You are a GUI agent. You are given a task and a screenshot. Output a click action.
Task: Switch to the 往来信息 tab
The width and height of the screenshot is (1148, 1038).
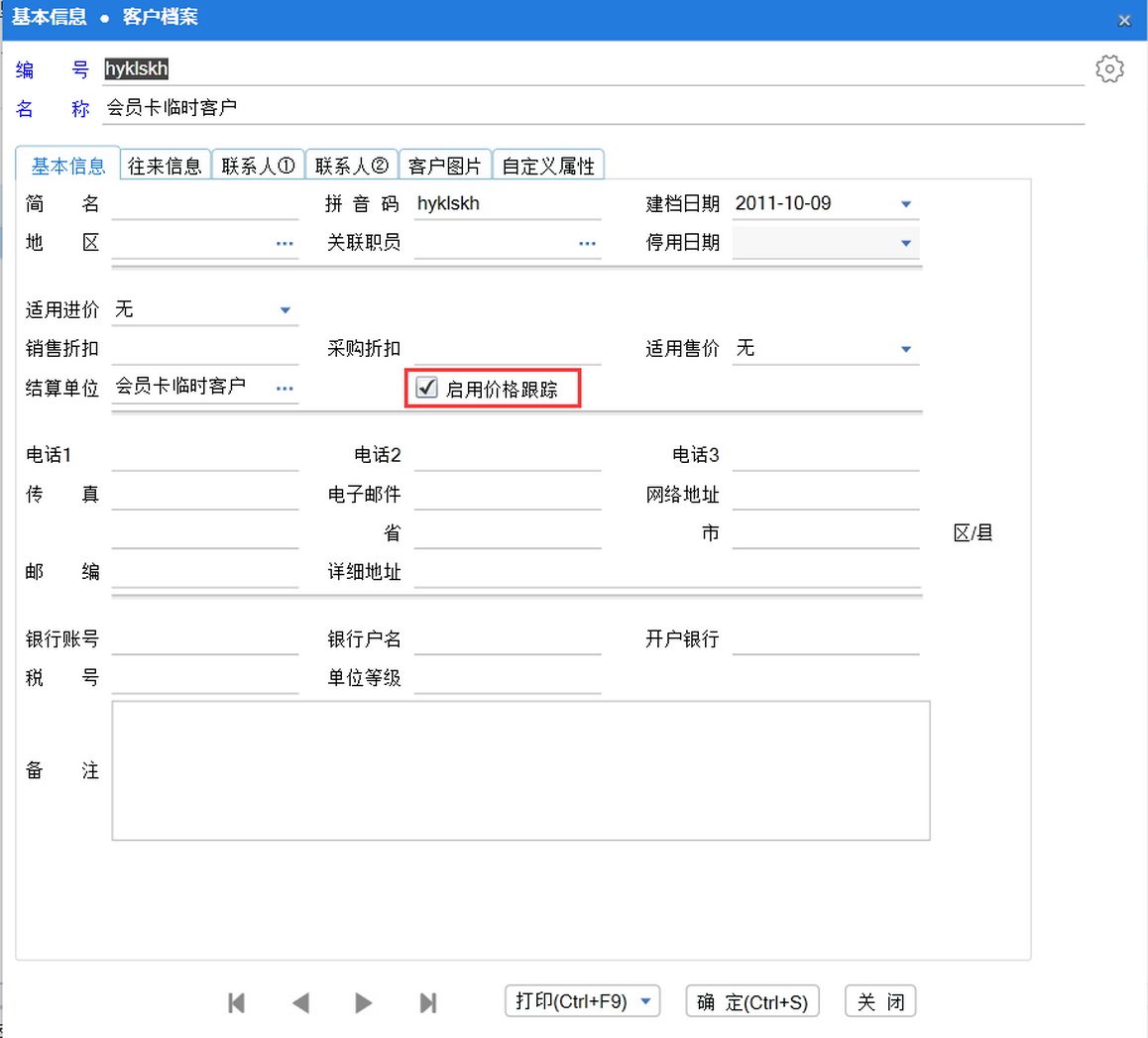pos(165,166)
